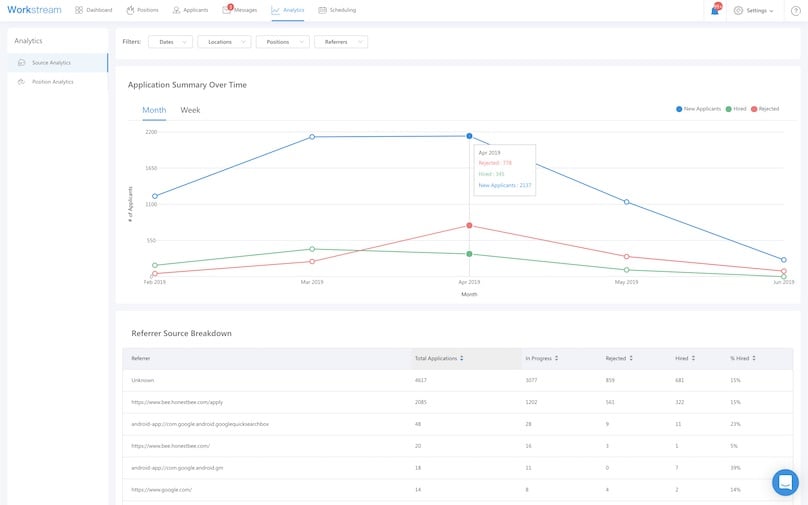The width and height of the screenshot is (808, 505).
Task: Click the Dashboard grid icon
Action: point(79,10)
